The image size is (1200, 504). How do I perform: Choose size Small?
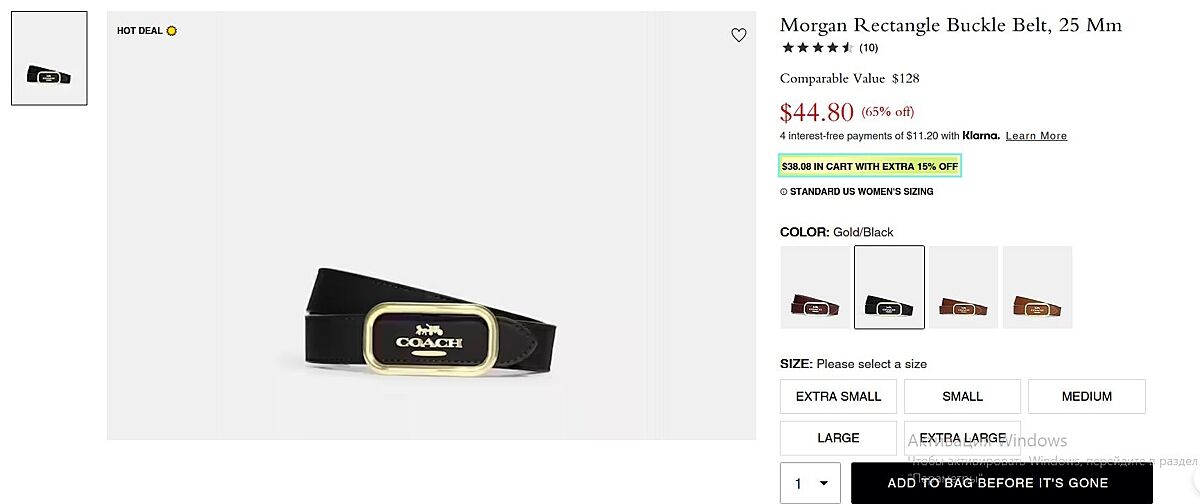click(x=962, y=396)
